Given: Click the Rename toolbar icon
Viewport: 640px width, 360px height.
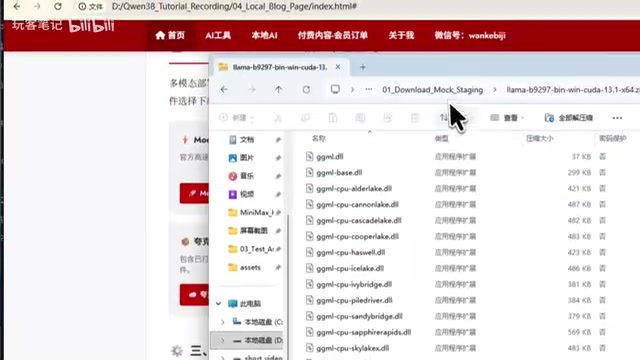Looking at the screenshot, I should pos(360,118).
